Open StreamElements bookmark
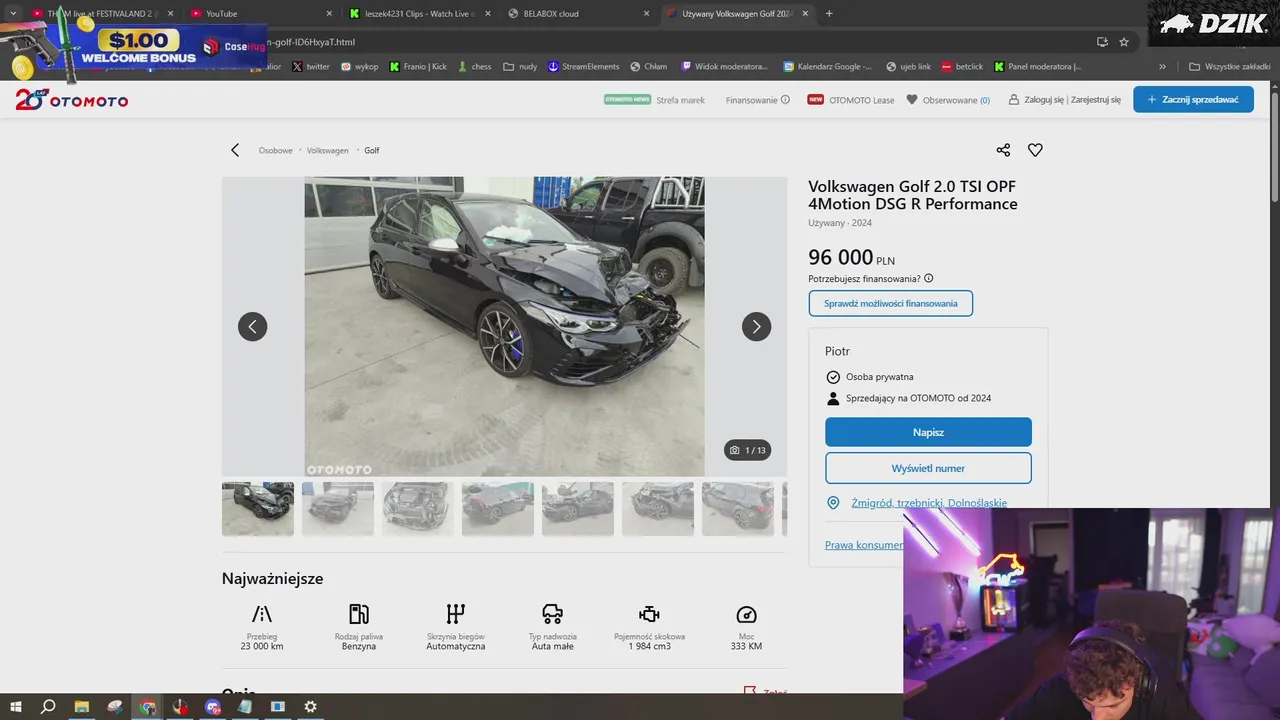 point(584,67)
